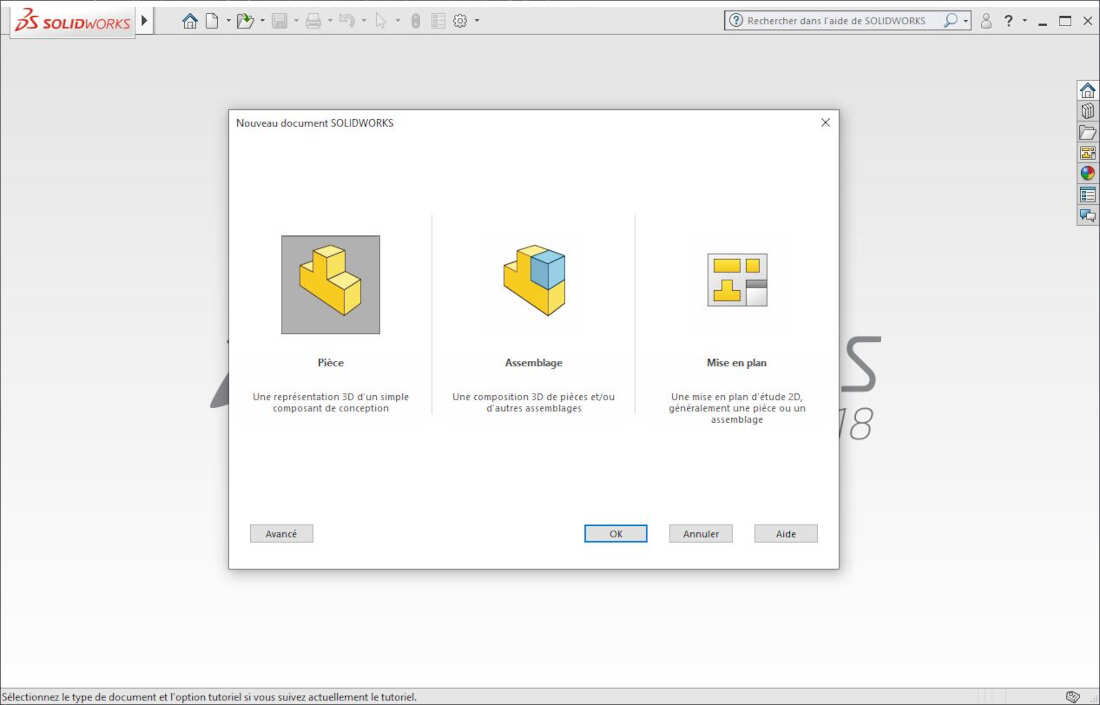Select the Pièce part icon
Viewport: 1100px width, 705px height.
pos(330,284)
